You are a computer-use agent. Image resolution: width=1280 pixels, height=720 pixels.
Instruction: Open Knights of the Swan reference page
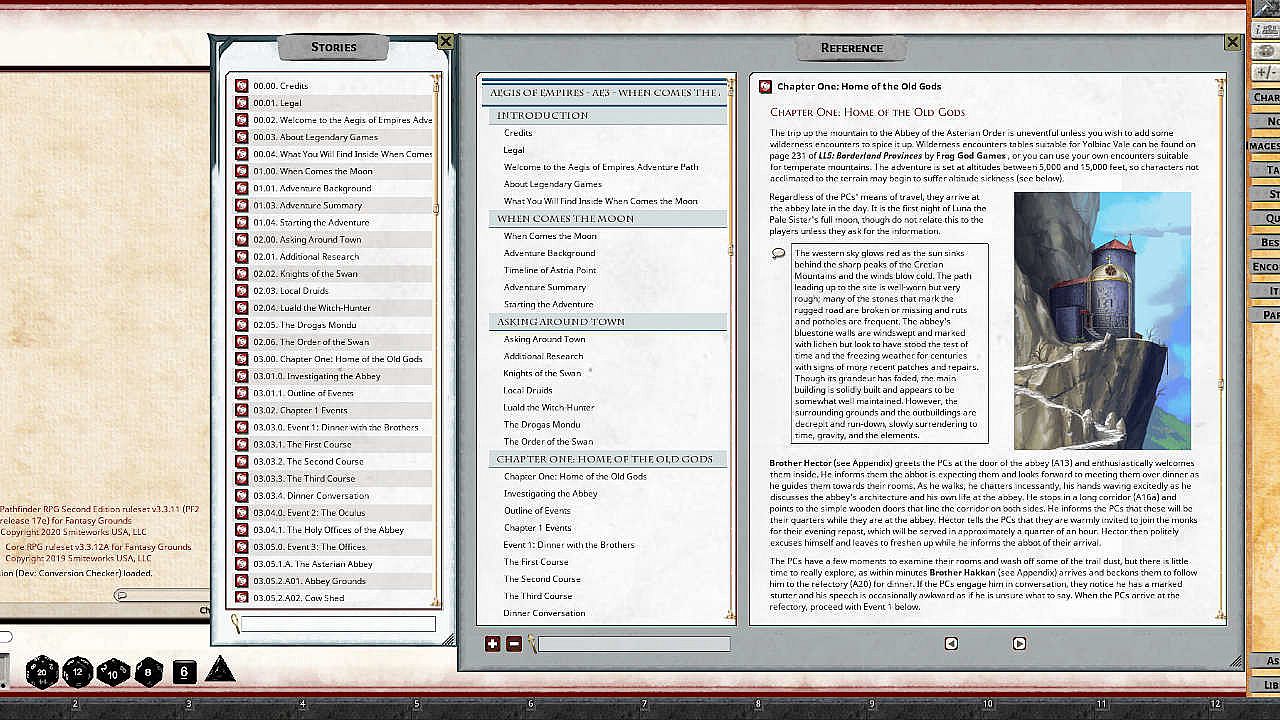[542, 373]
